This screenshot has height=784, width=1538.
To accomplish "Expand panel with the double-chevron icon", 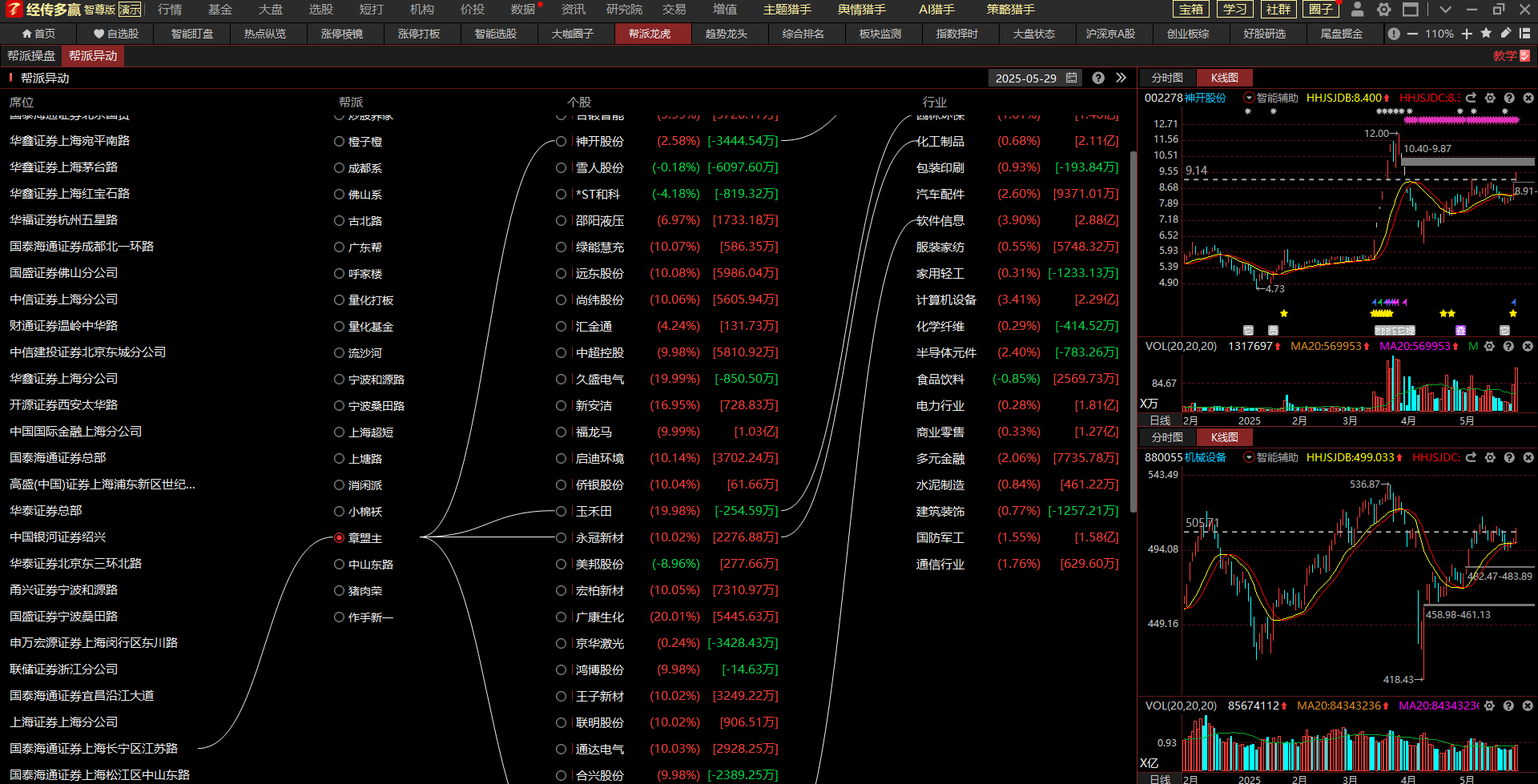I will tap(1121, 78).
